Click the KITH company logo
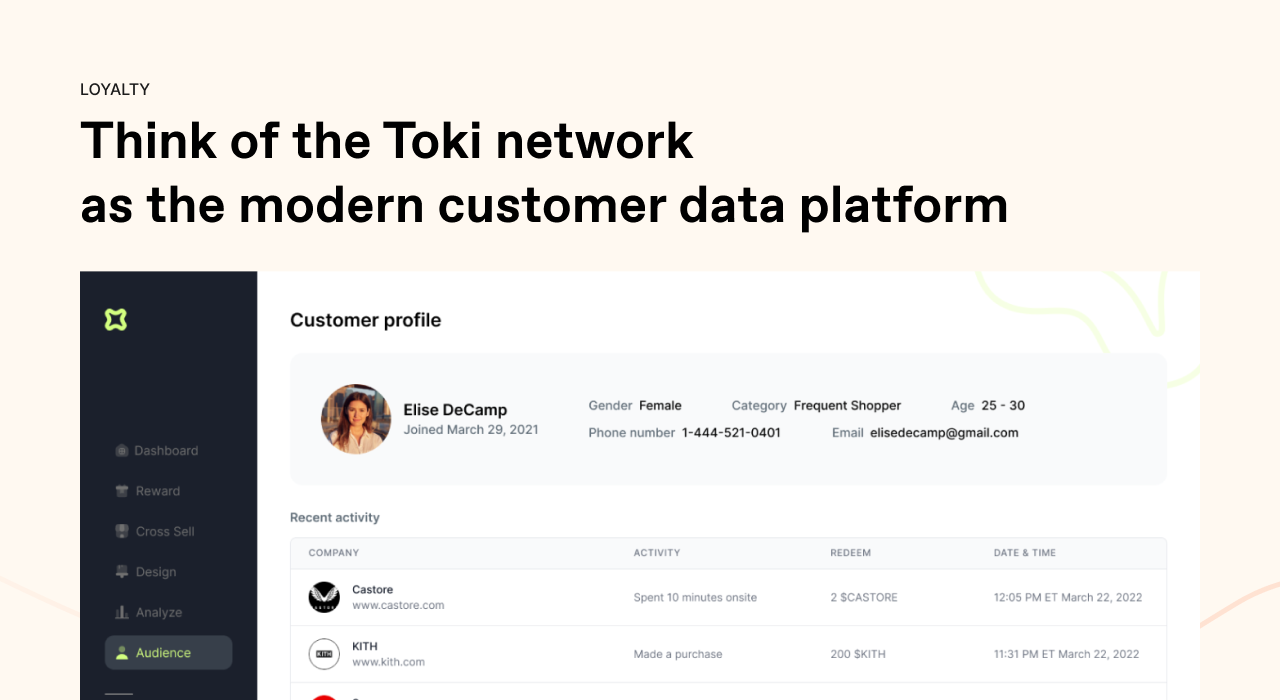1280x700 pixels. click(324, 654)
